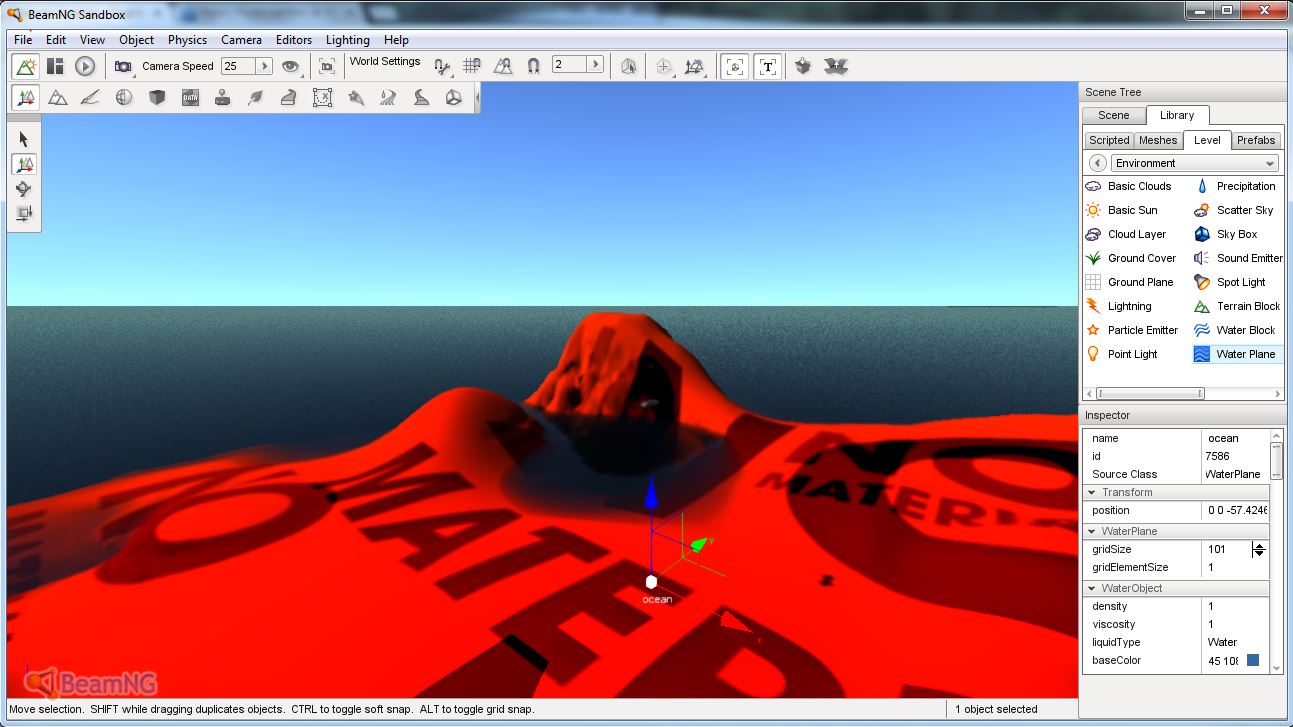Open the Mesh Road Editor icon
The height and width of the screenshot is (727, 1293).
click(x=289, y=97)
